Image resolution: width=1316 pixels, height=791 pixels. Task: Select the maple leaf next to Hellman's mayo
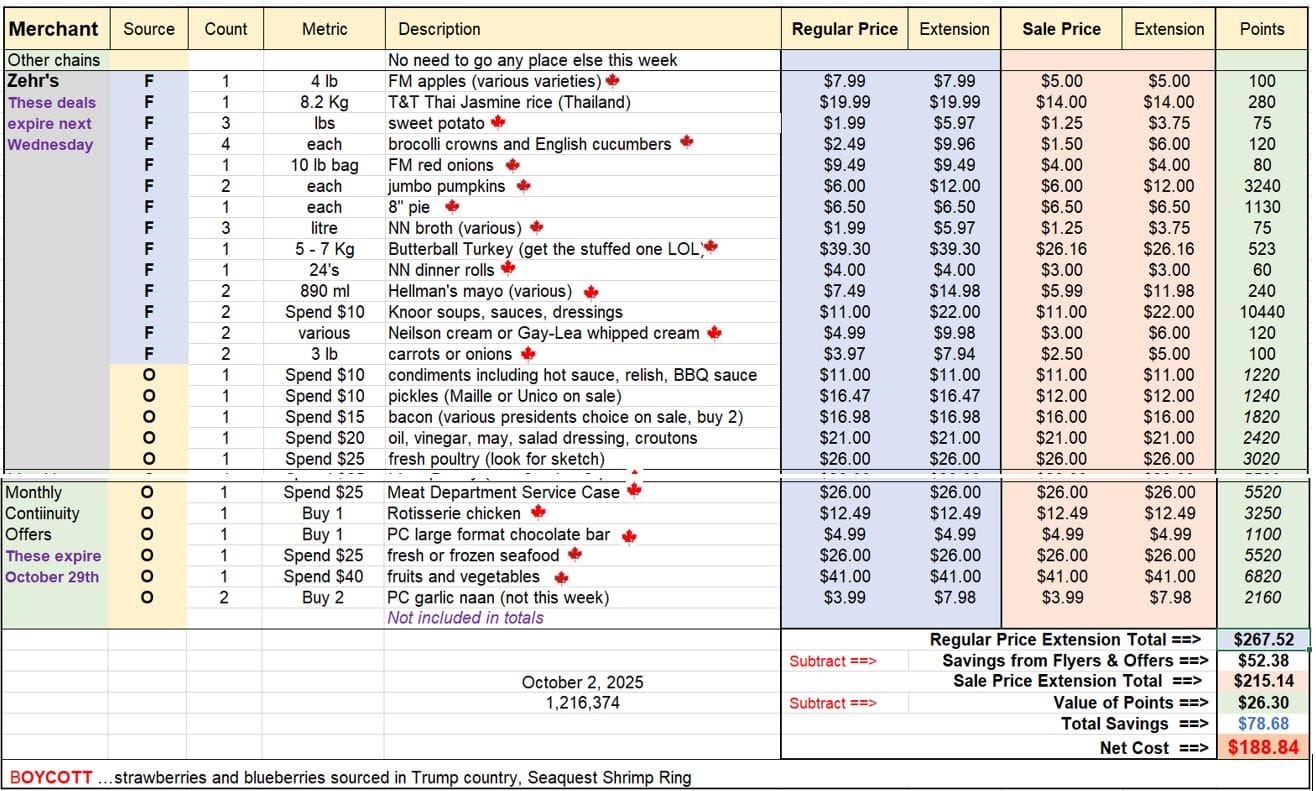(590, 292)
